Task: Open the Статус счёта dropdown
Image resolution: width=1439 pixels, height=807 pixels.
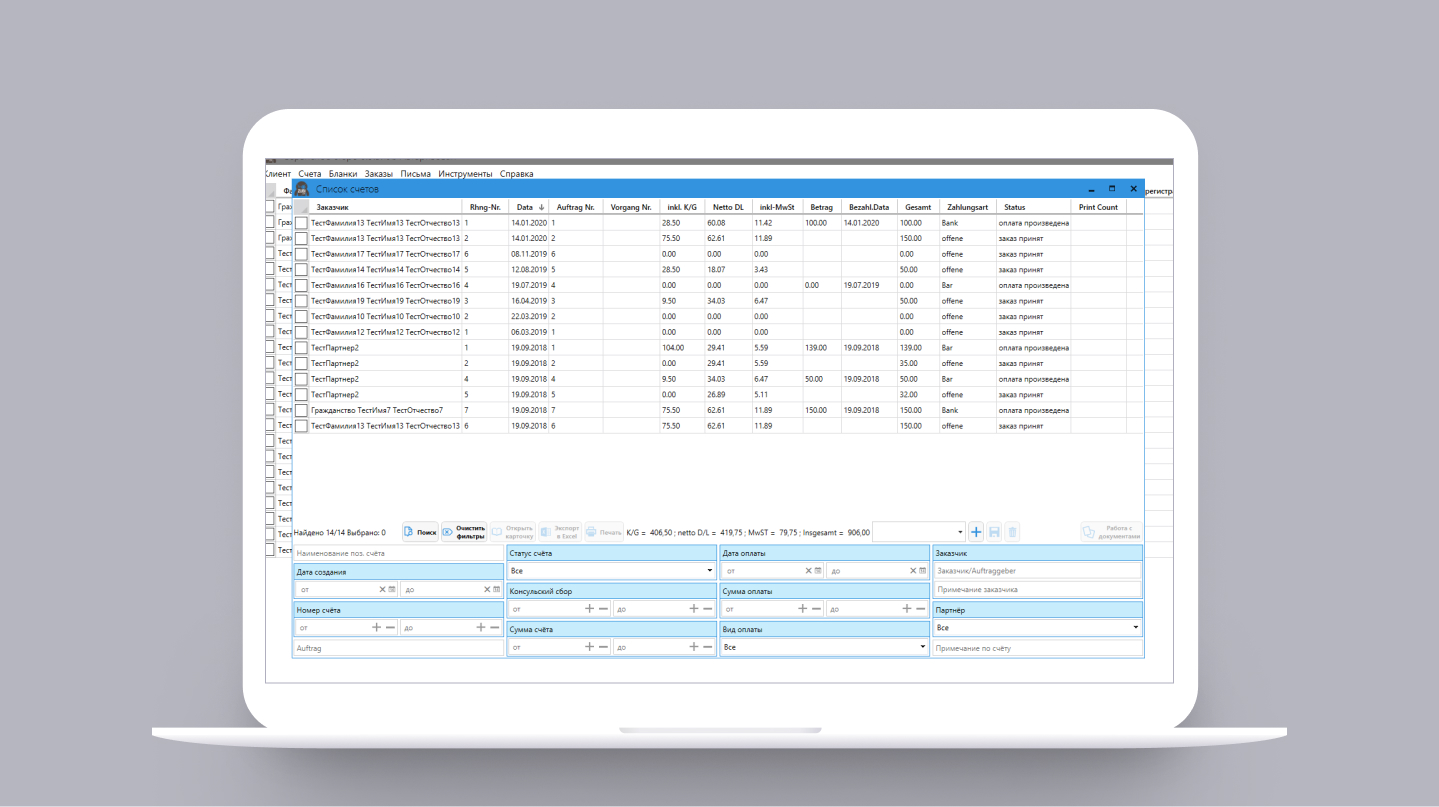Action: 611,571
